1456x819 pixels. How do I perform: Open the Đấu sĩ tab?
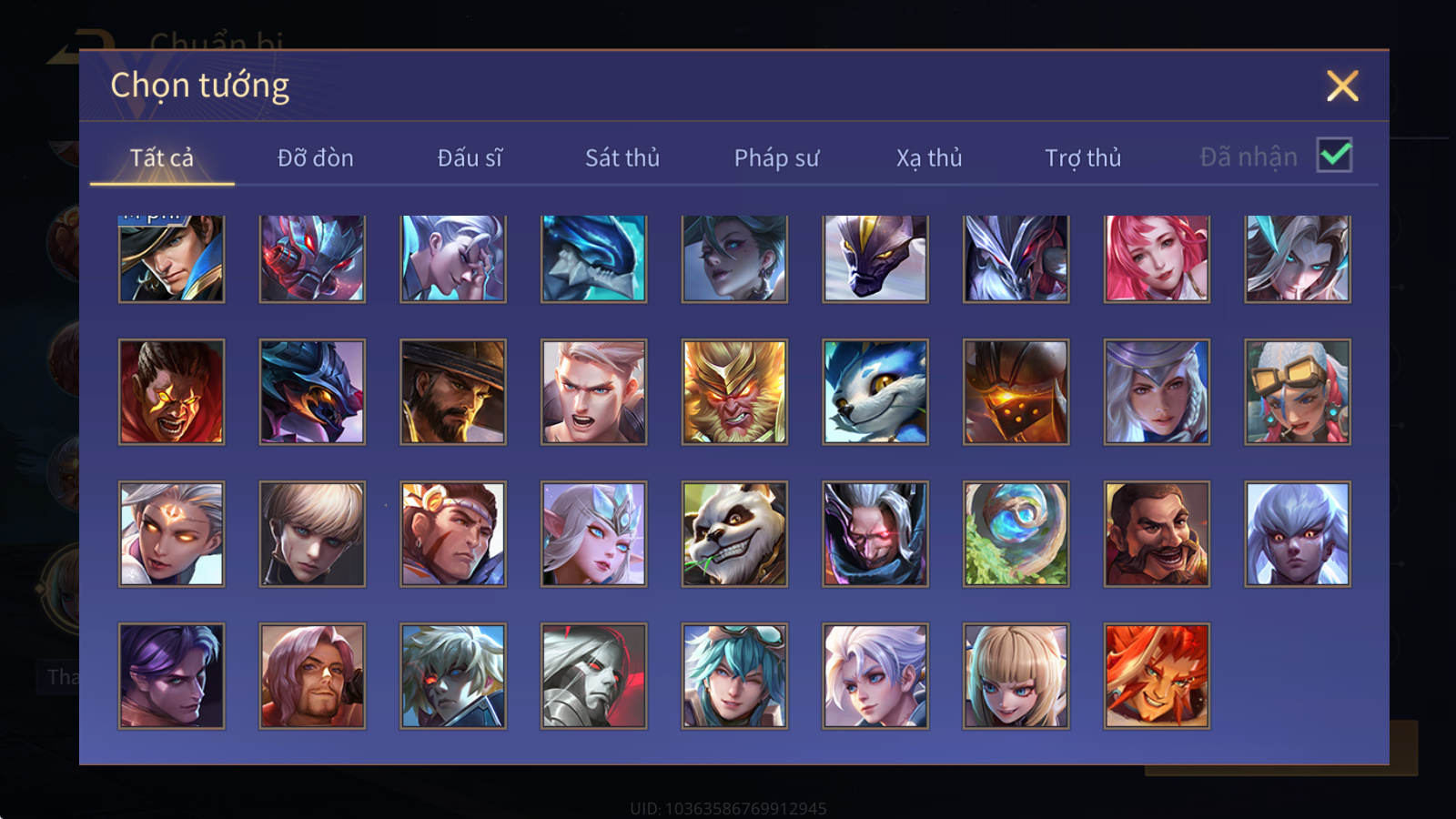[x=470, y=157]
